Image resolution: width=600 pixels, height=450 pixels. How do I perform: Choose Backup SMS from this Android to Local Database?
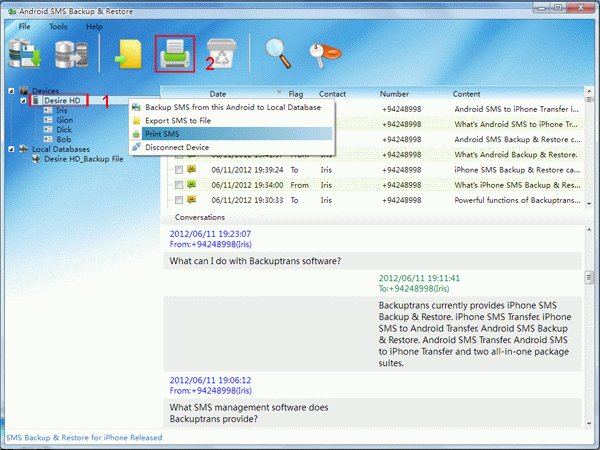(x=232, y=108)
